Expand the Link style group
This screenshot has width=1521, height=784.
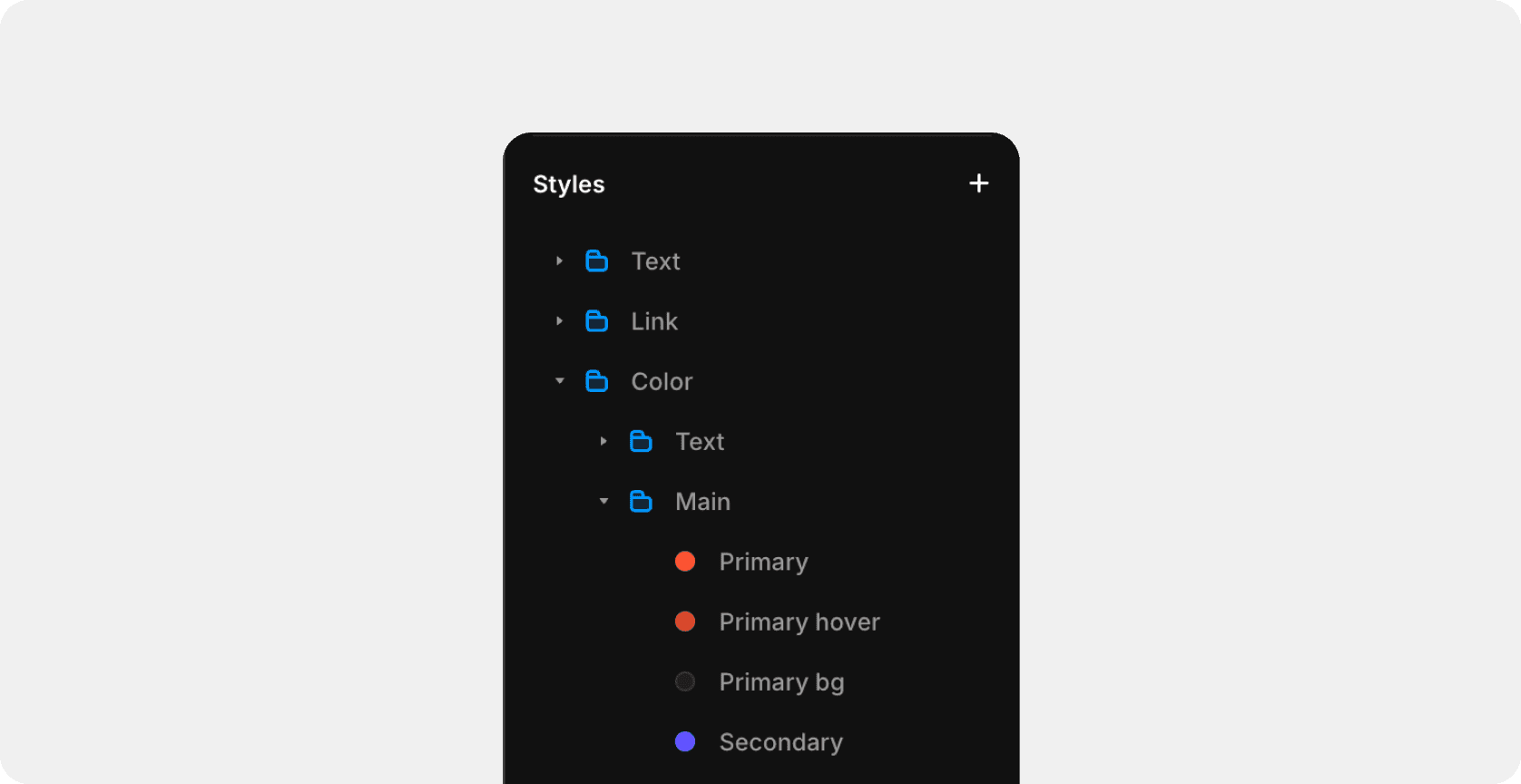tap(559, 320)
